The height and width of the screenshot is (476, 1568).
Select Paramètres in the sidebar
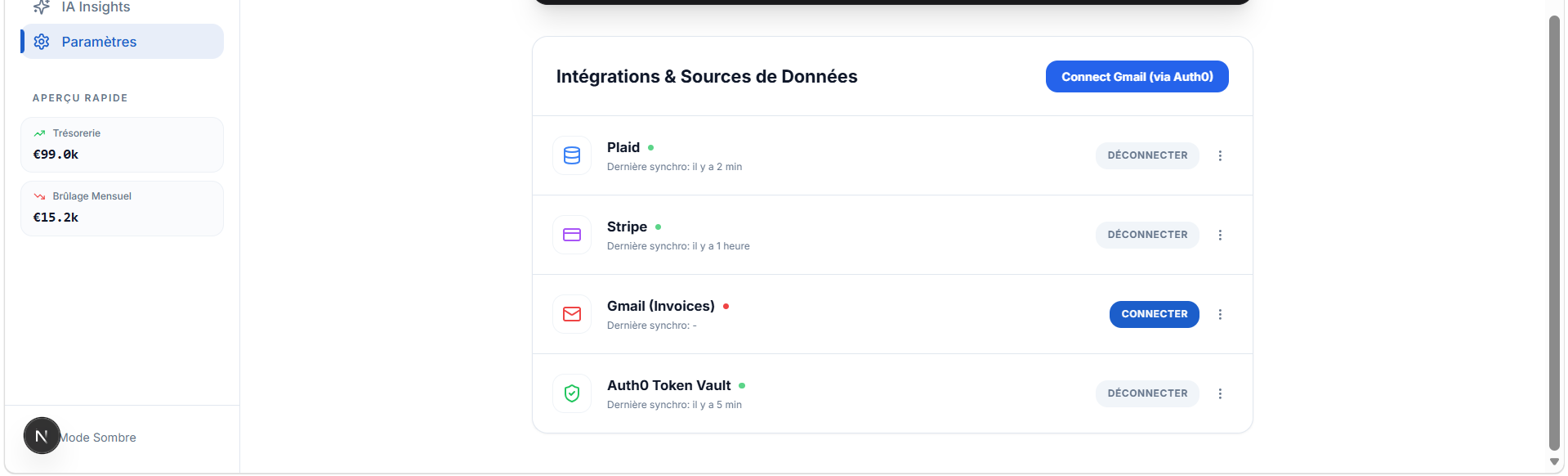point(122,42)
